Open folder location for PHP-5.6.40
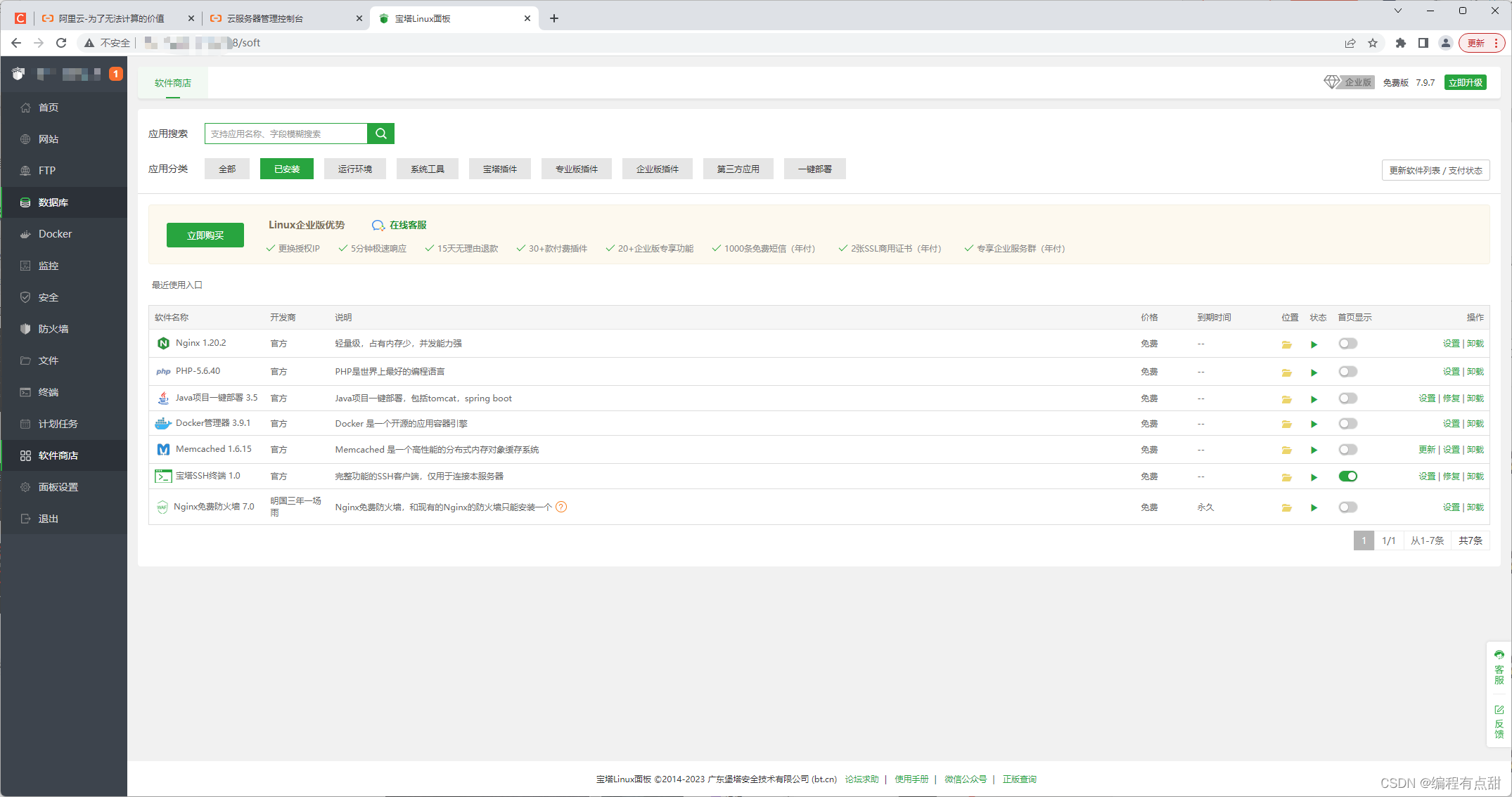The height and width of the screenshot is (797, 1512). coord(1286,372)
